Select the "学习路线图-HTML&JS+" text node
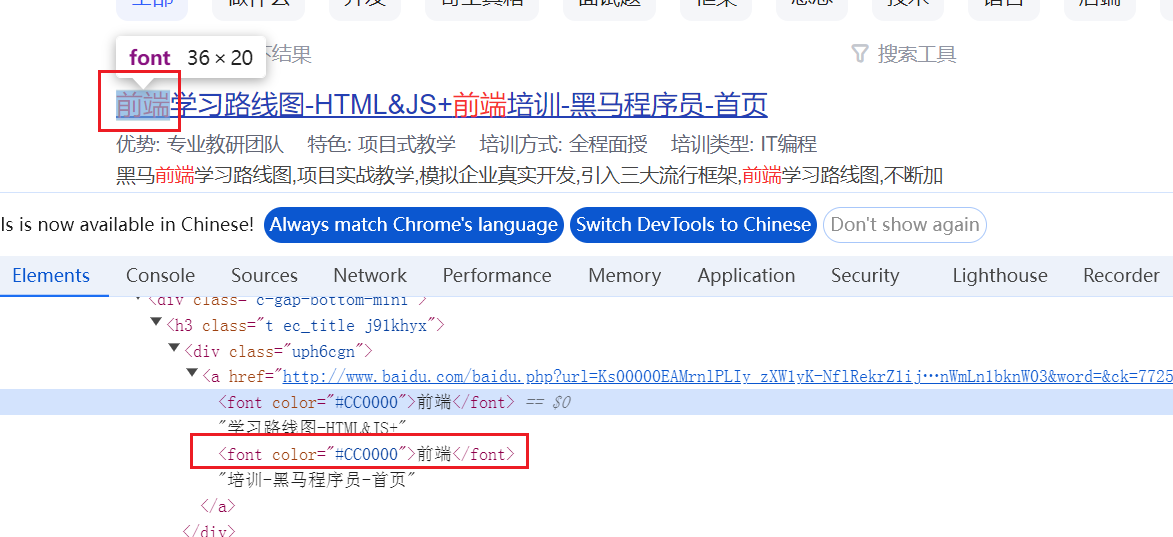 point(312,428)
